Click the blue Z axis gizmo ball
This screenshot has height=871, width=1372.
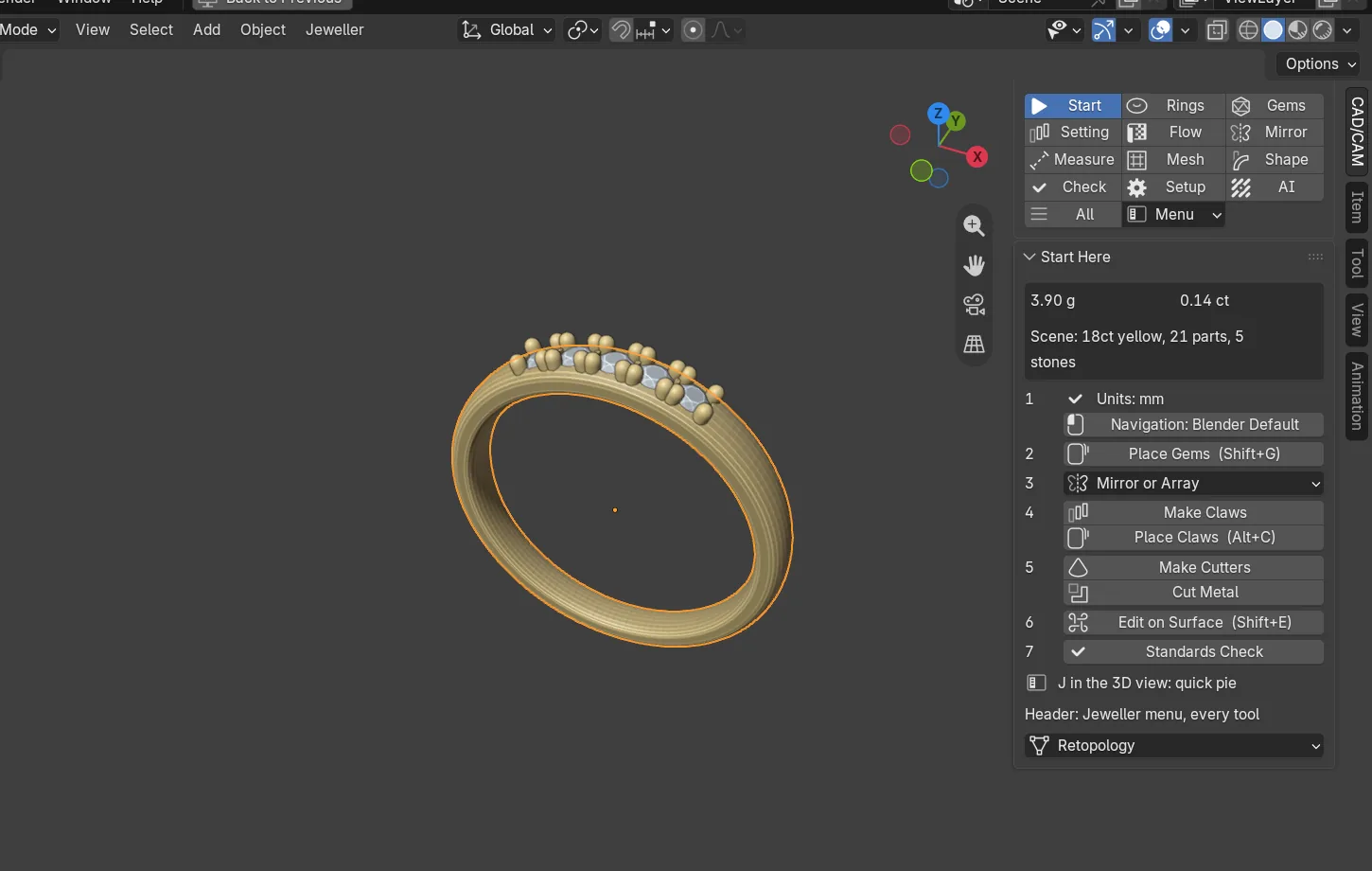(x=938, y=114)
